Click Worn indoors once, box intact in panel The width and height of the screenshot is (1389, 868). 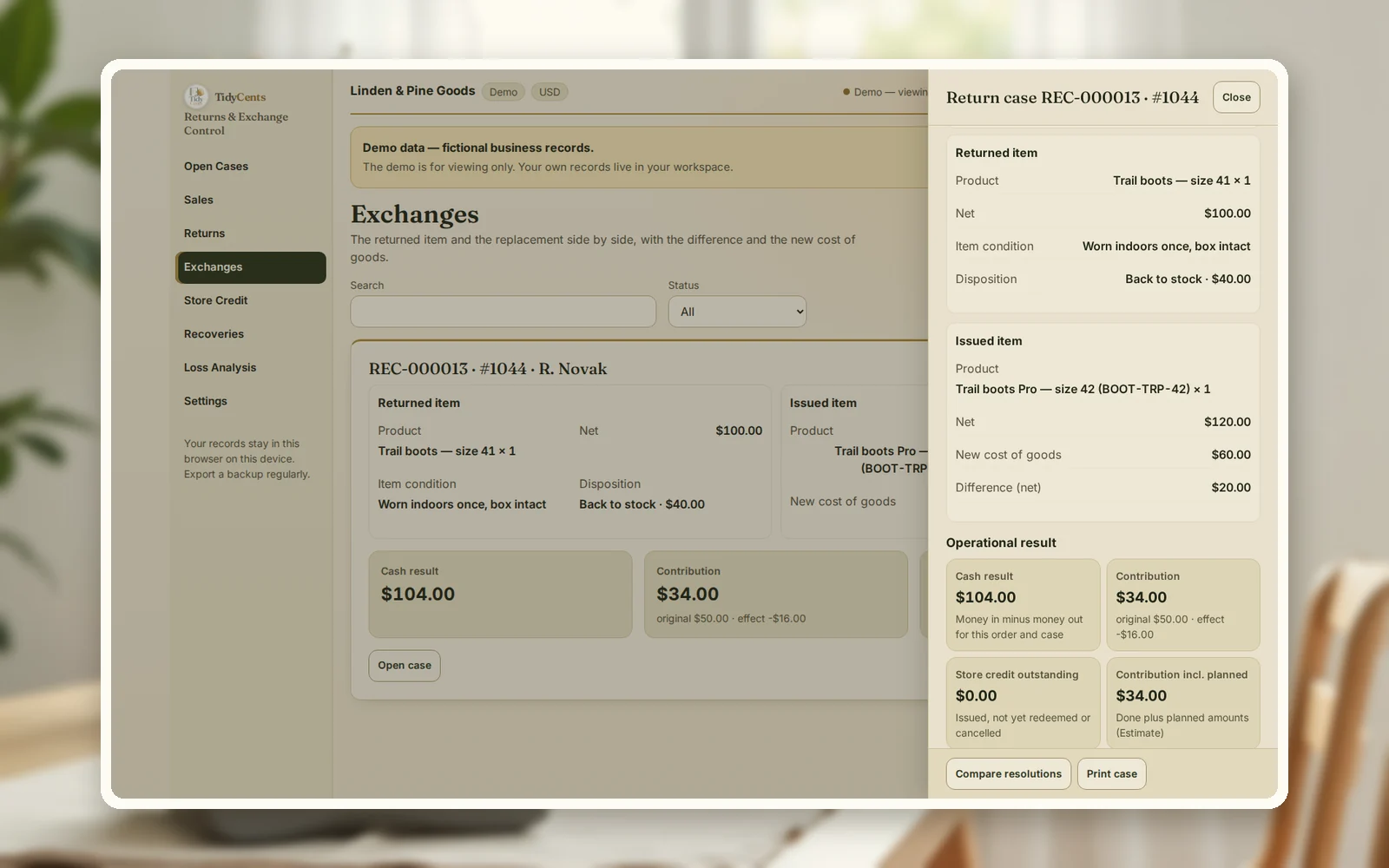click(1166, 247)
